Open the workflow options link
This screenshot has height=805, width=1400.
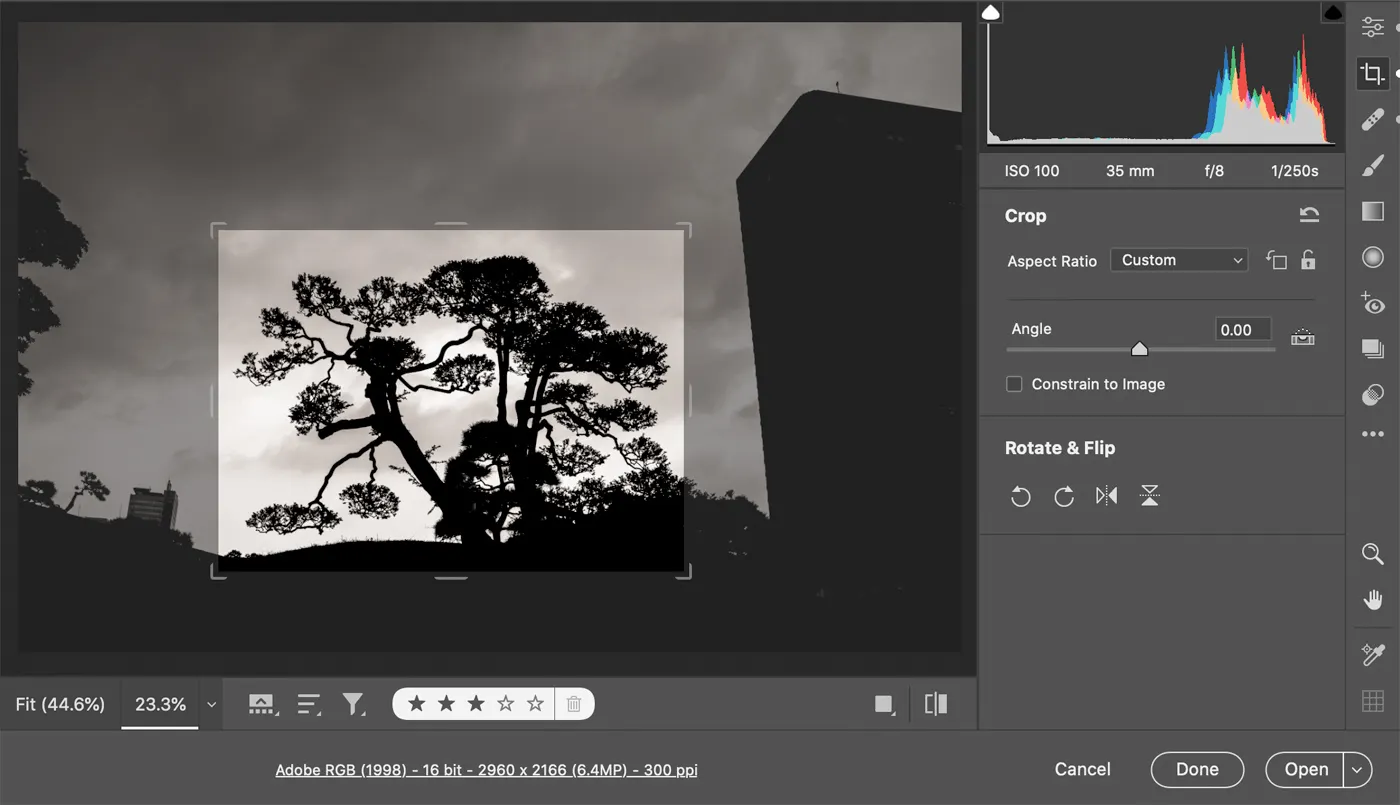486,770
